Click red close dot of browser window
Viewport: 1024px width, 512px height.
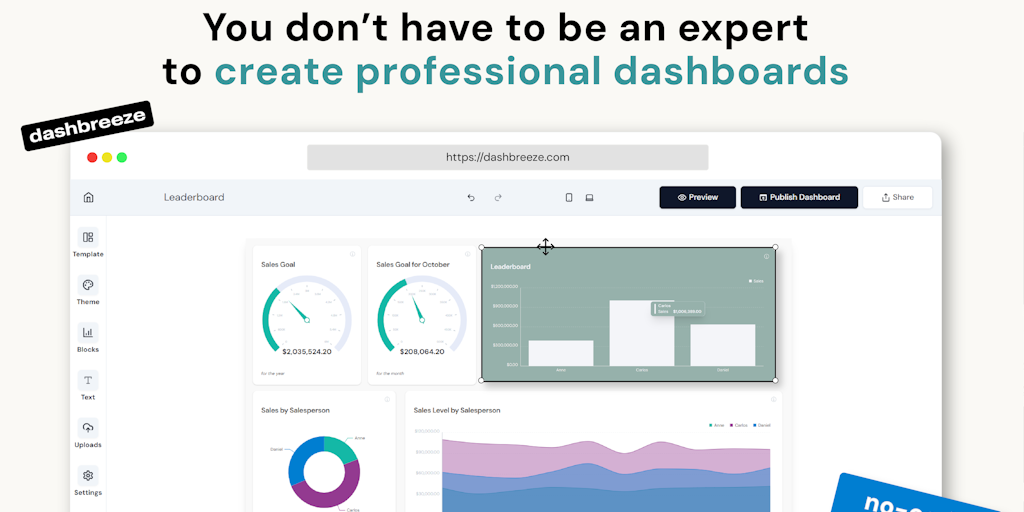click(x=92, y=157)
